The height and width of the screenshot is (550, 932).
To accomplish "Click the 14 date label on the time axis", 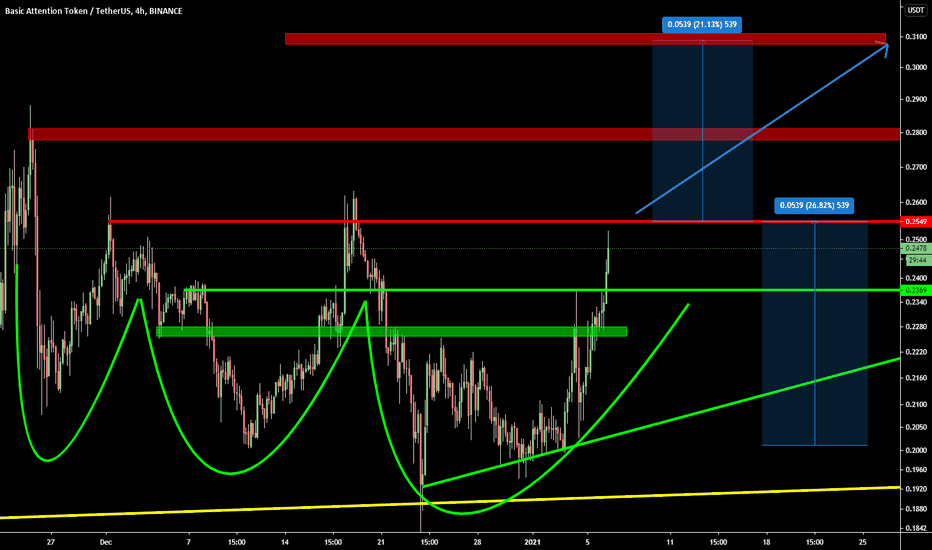I will coord(285,542).
